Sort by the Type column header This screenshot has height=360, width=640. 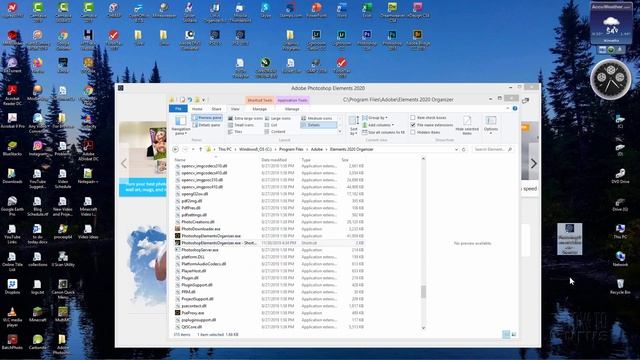(306, 160)
